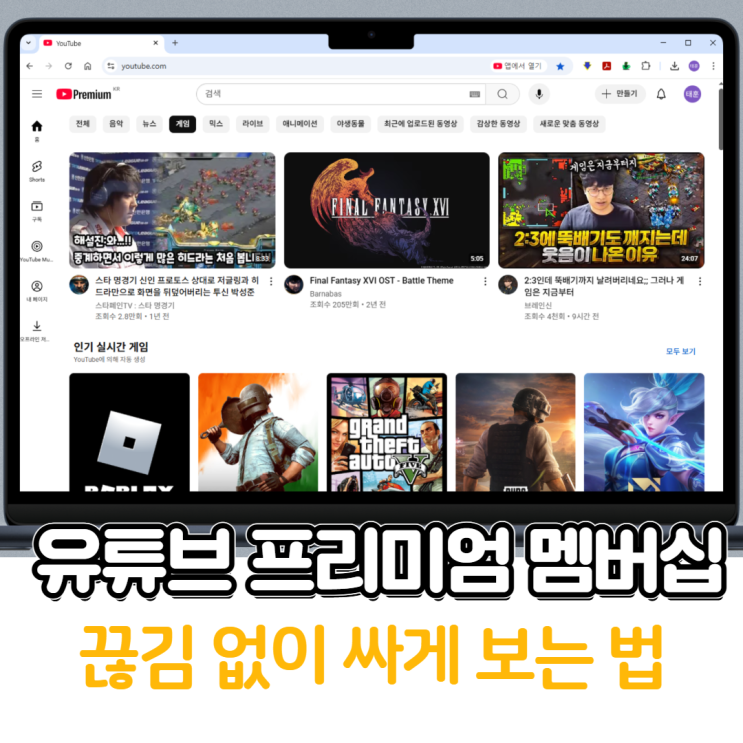The height and width of the screenshot is (743, 743).
Task: Go to Home in the sidebar
Action: click(37, 131)
